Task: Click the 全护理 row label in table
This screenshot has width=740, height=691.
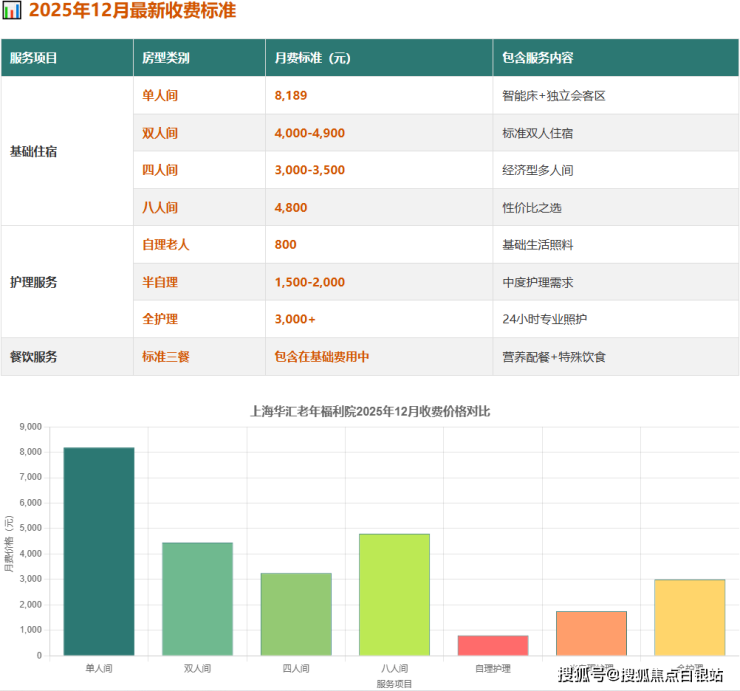Action: click(x=160, y=319)
